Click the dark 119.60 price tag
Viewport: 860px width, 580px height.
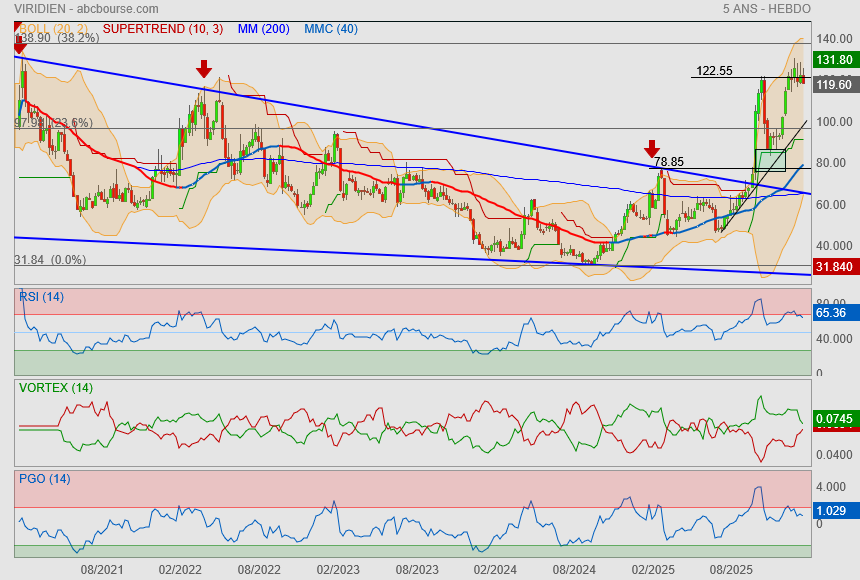[834, 85]
